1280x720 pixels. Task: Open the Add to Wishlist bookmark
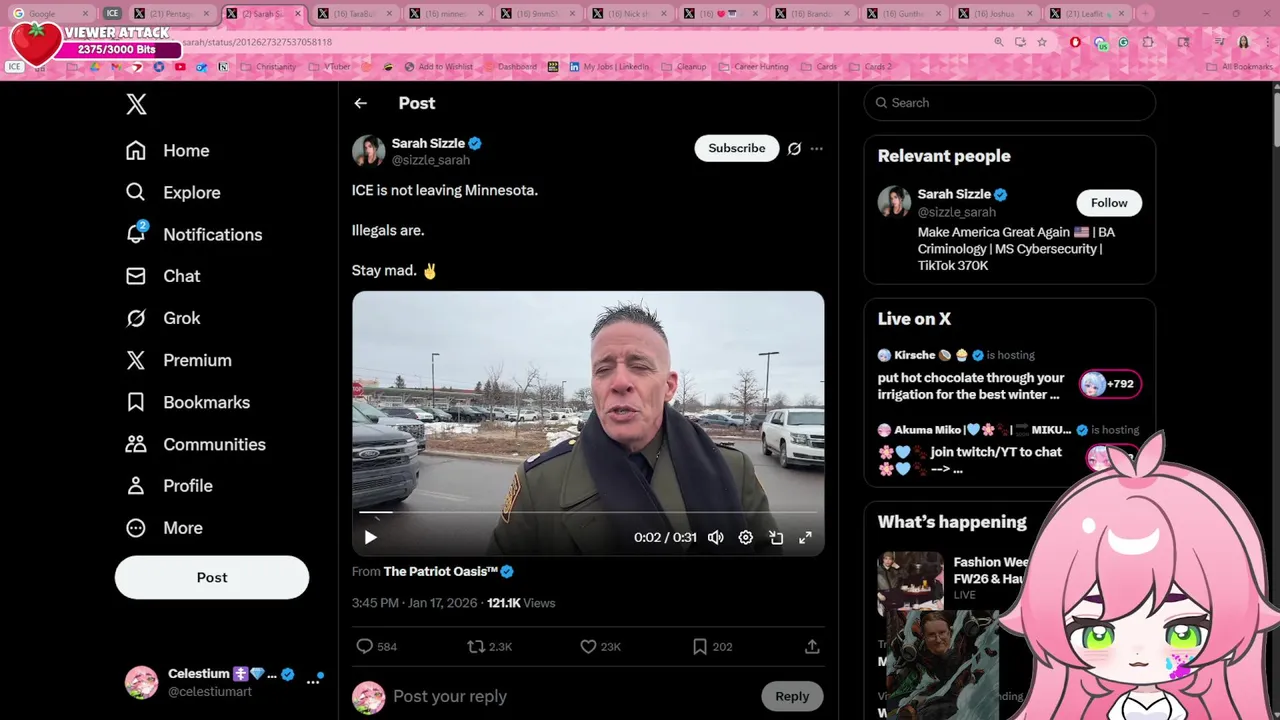pyautogui.click(x=439, y=67)
